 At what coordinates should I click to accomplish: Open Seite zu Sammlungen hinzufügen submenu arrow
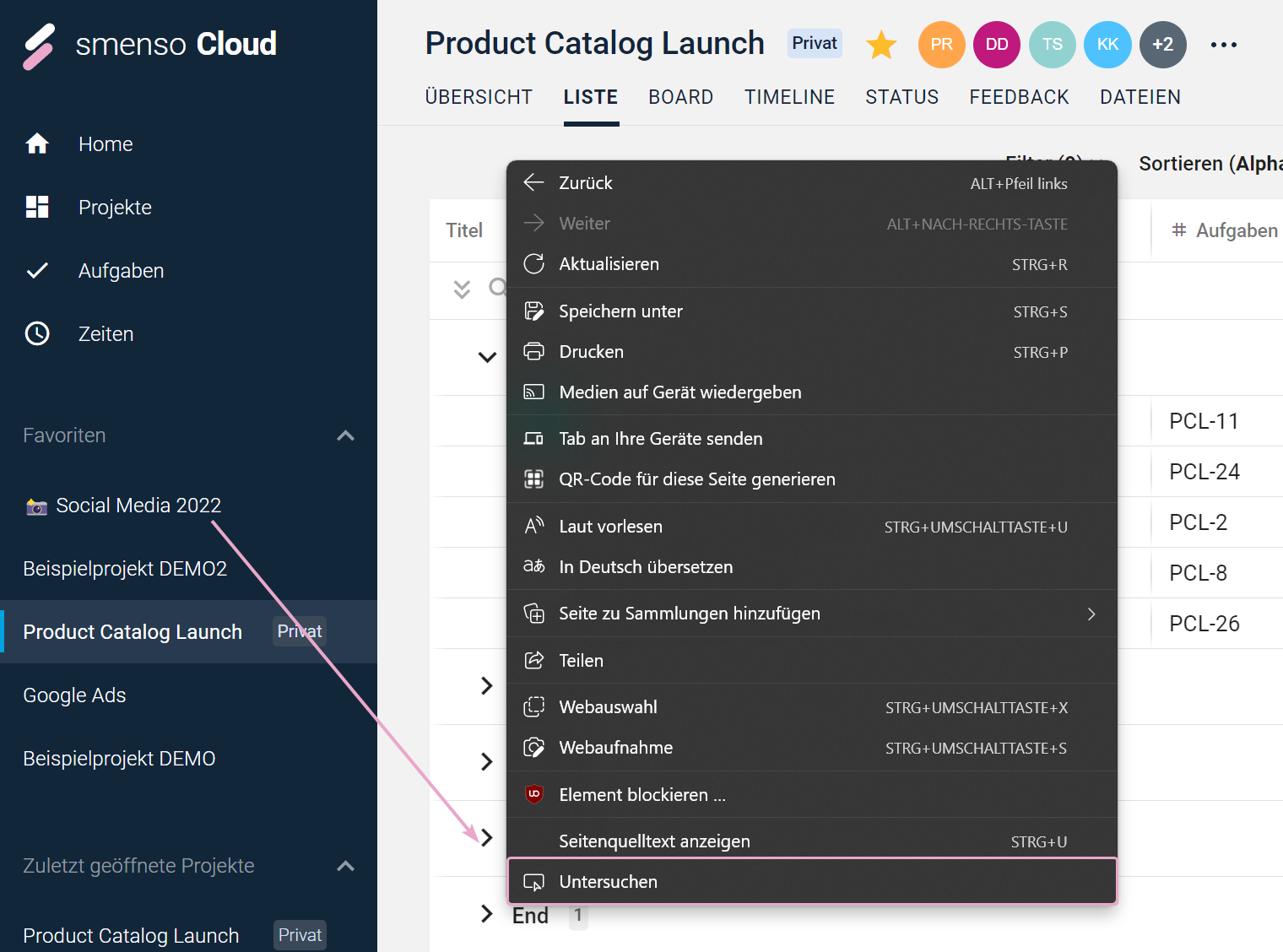click(1091, 614)
